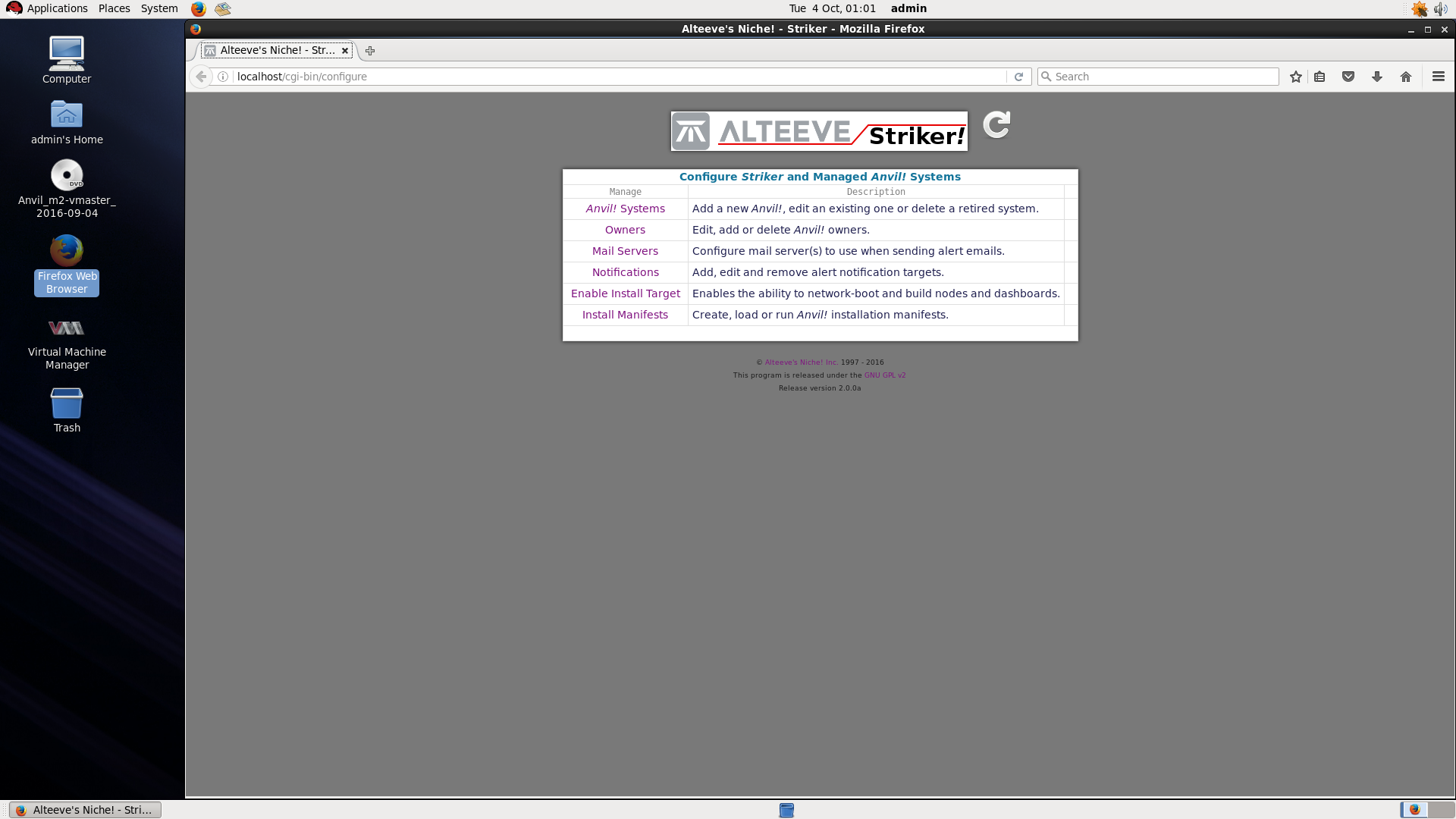Screen dimensions: 1456x819
Task: Click the 'Manage' column header
Action: [x=625, y=192]
